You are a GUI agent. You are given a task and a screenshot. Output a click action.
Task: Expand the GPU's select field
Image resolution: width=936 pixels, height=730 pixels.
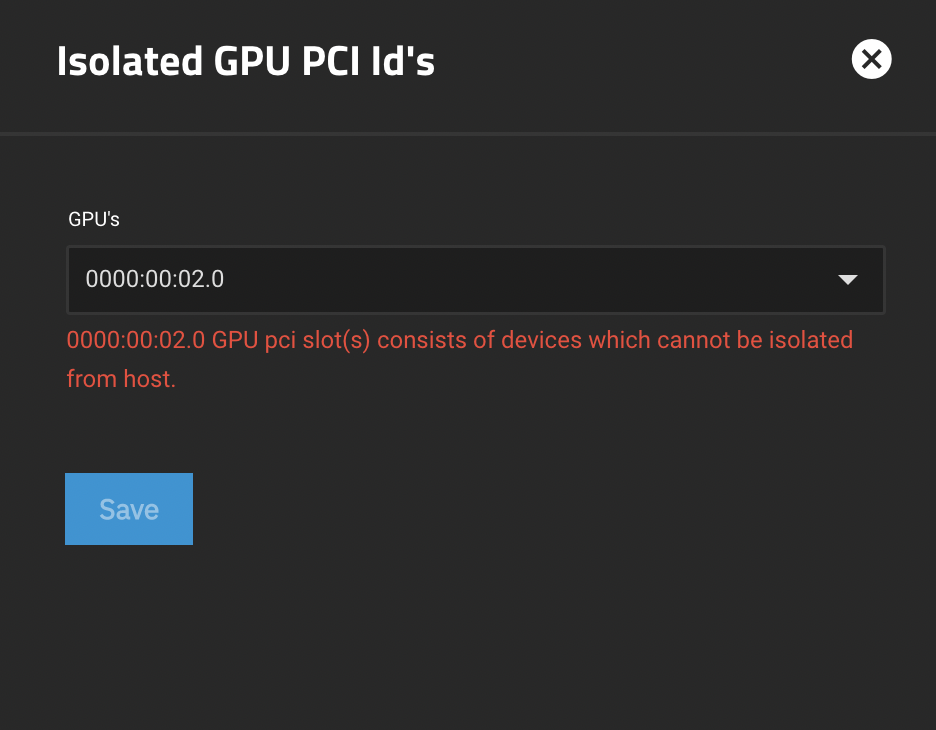pos(475,280)
